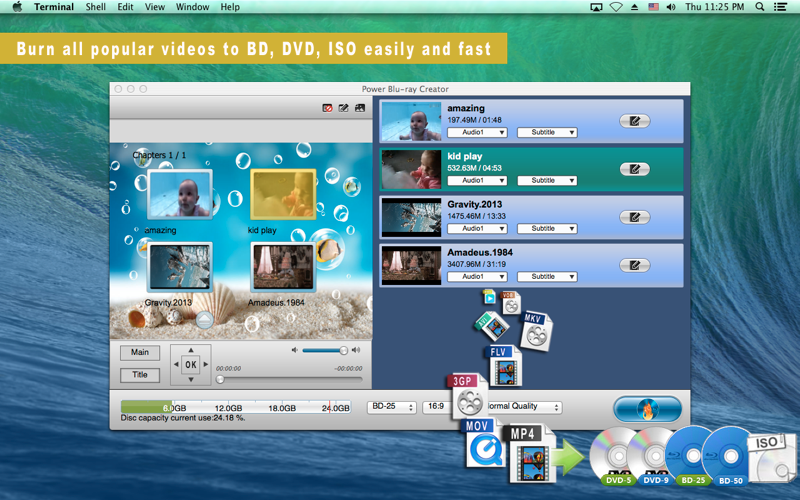Open the edit button for Amadeus.1984 video
This screenshot has height=500, width=800.
point(635,265)
